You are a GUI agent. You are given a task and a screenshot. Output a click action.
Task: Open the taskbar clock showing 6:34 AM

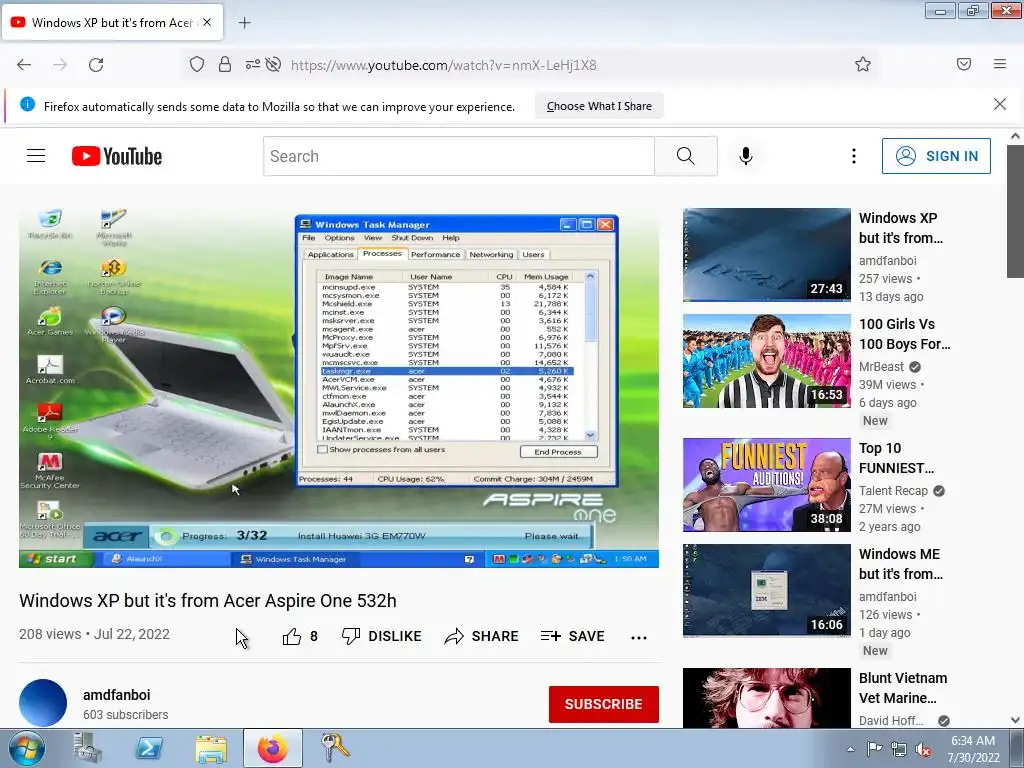pos(973,748)
